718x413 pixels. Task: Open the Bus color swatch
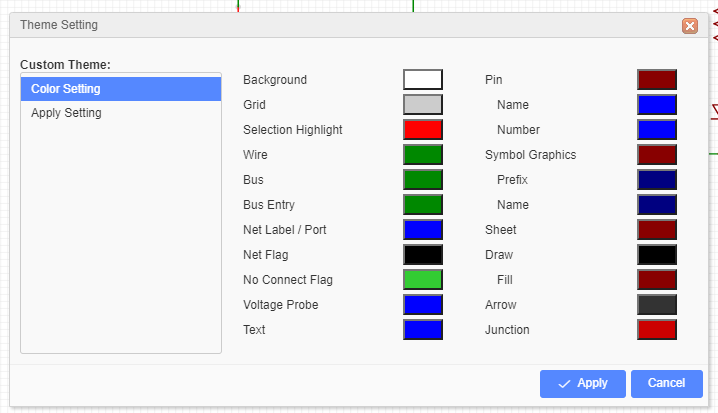point(423,179)
